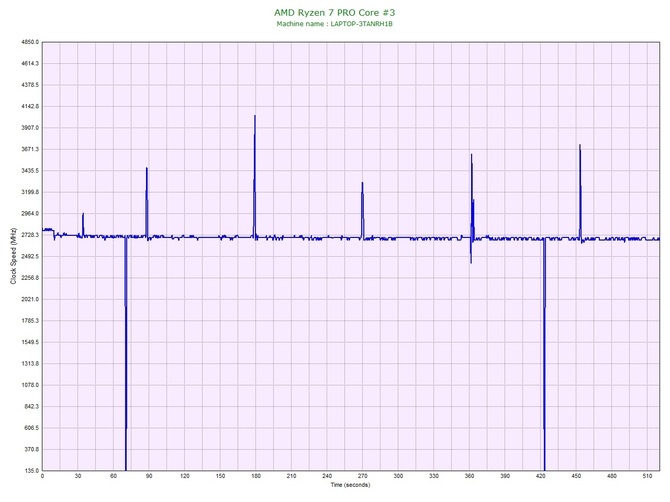The width and height of the screenshot is (670, 502).
Task: Click the 842.3 y-axis value
Action: point(31,406)
